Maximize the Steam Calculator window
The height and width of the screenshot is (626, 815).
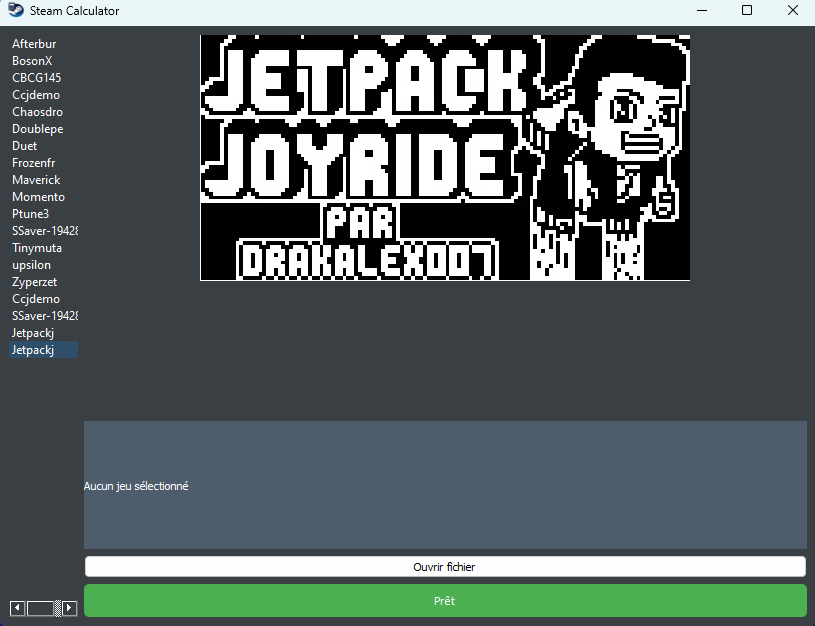point(747,10)
